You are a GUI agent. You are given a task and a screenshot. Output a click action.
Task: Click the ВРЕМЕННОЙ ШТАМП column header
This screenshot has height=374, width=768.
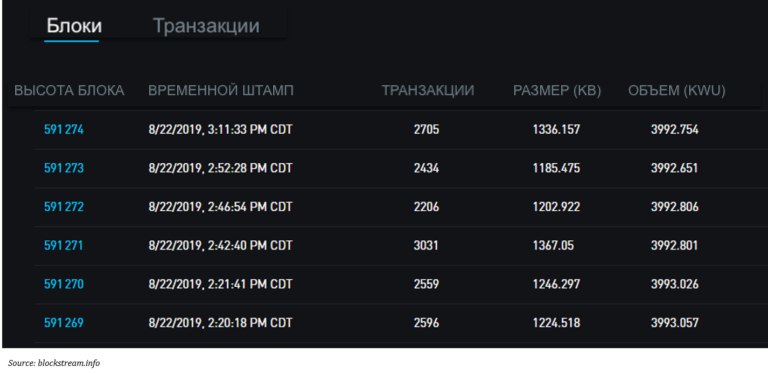tap(221, 91)
